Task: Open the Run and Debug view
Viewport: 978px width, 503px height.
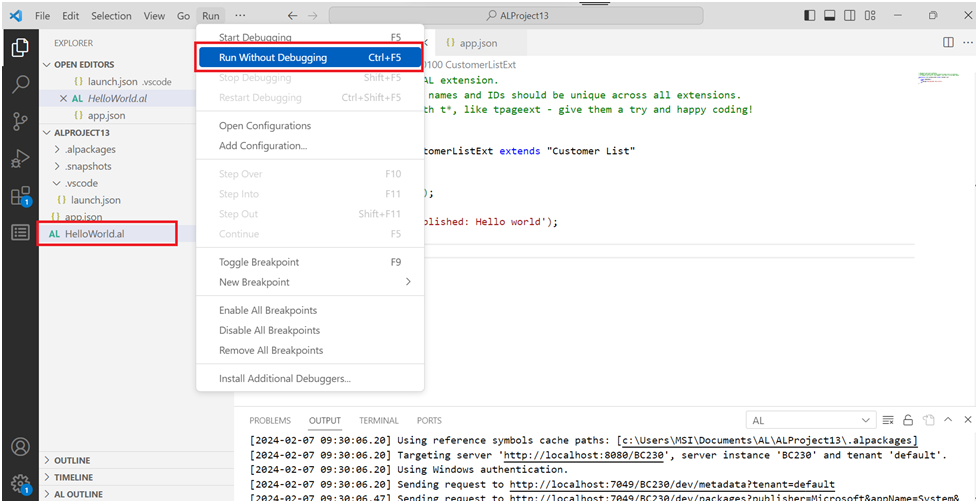Action: [x=19, y=158]
